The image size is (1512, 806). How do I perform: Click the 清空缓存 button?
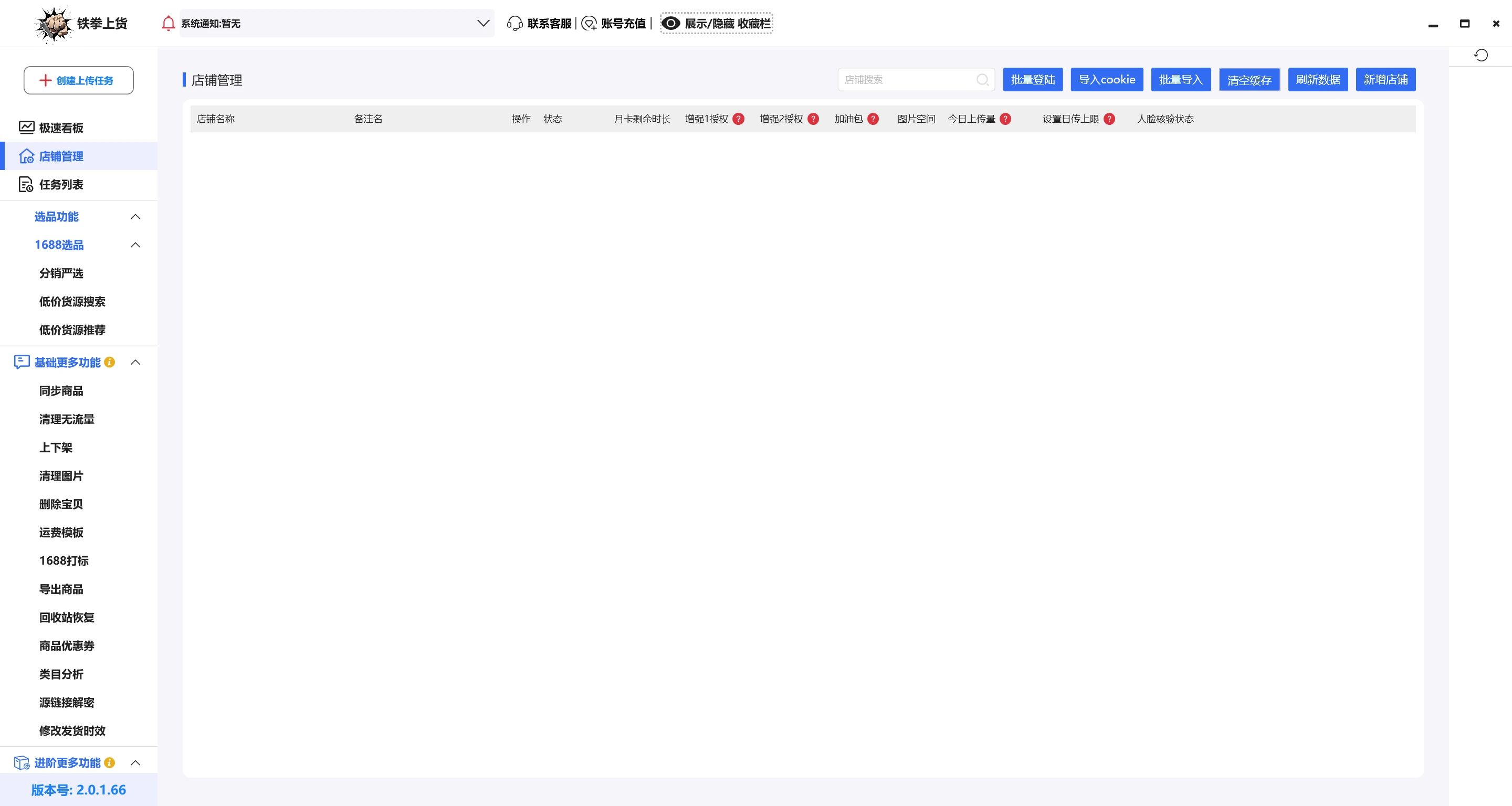tap(1249, 80)
